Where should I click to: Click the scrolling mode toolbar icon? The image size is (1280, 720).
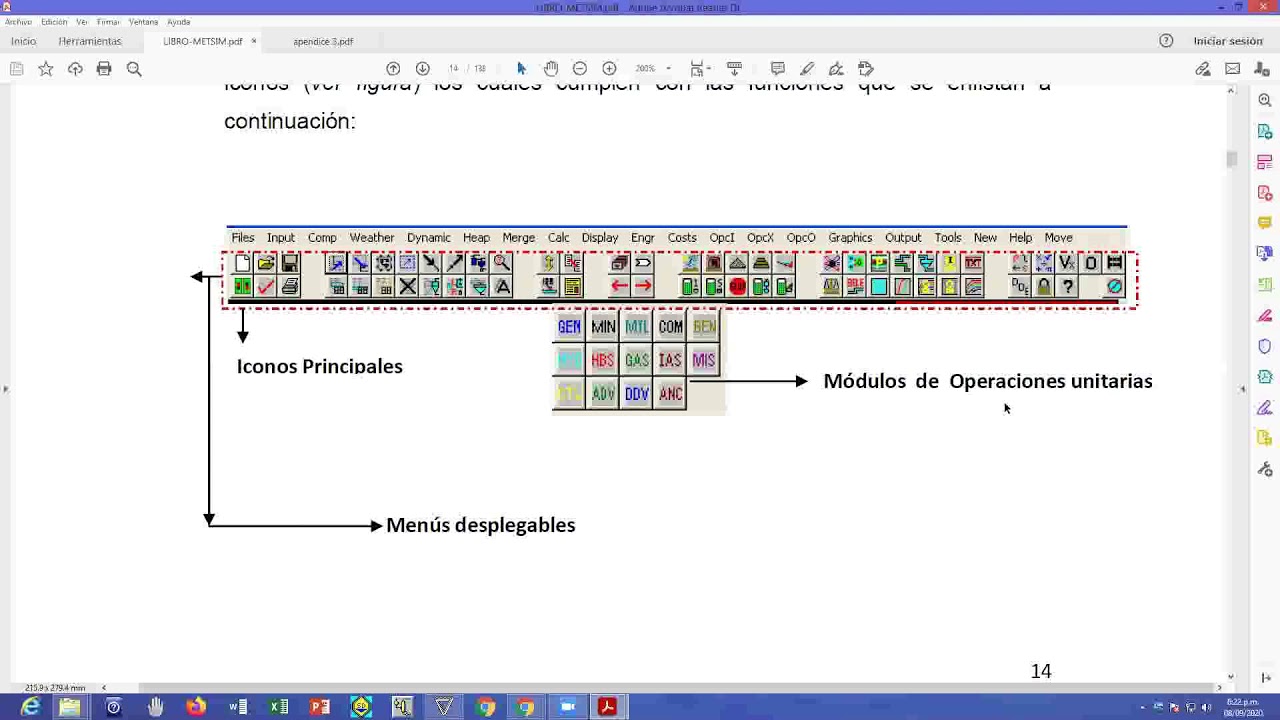[x=734, y=68]
